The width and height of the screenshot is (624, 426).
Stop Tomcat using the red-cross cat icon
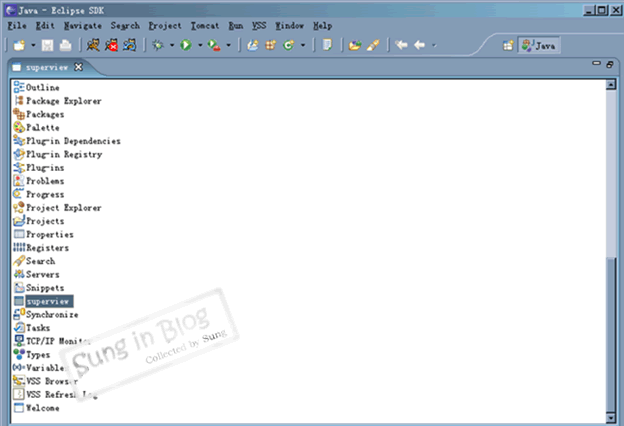click(x=111, y=45)
